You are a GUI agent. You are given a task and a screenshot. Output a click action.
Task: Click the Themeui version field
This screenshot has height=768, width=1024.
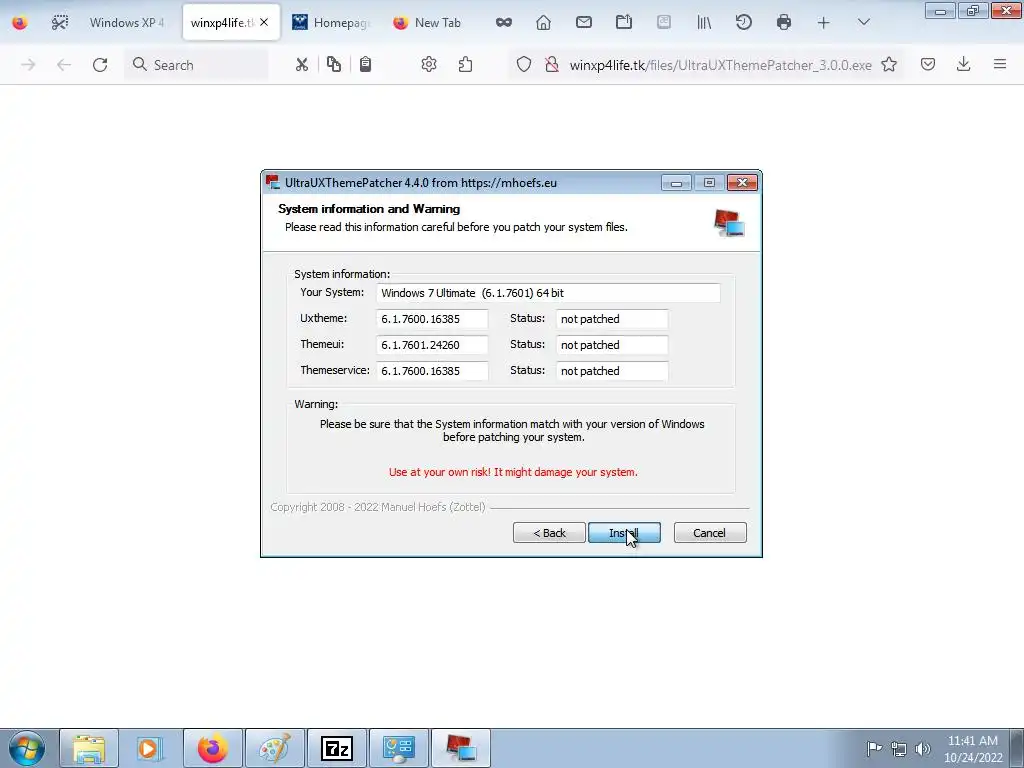[432, 345]
